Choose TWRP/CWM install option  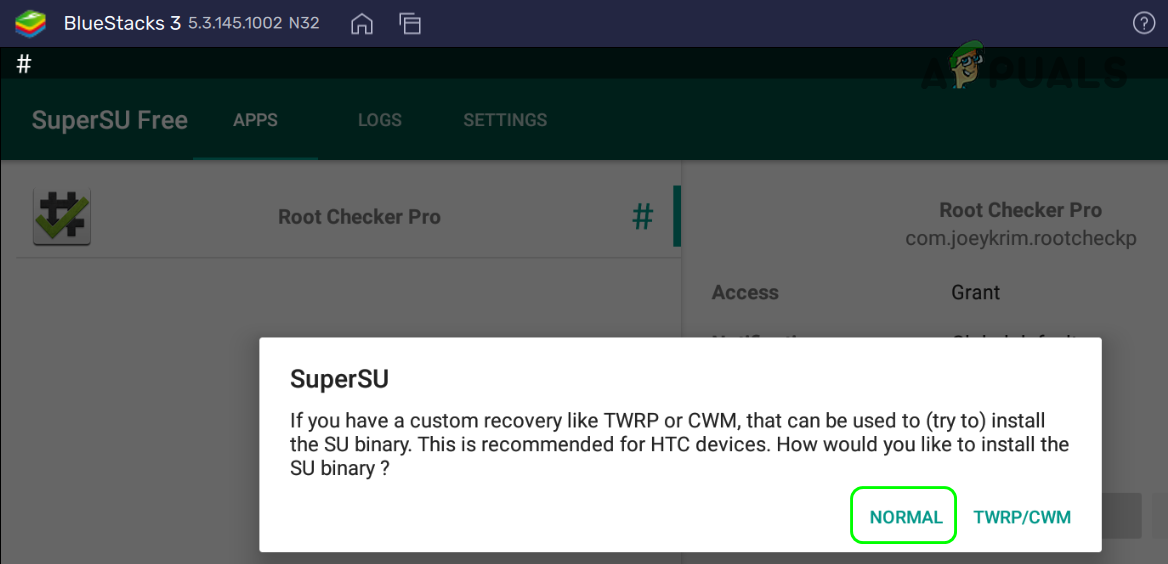[x=1022, y=517]
